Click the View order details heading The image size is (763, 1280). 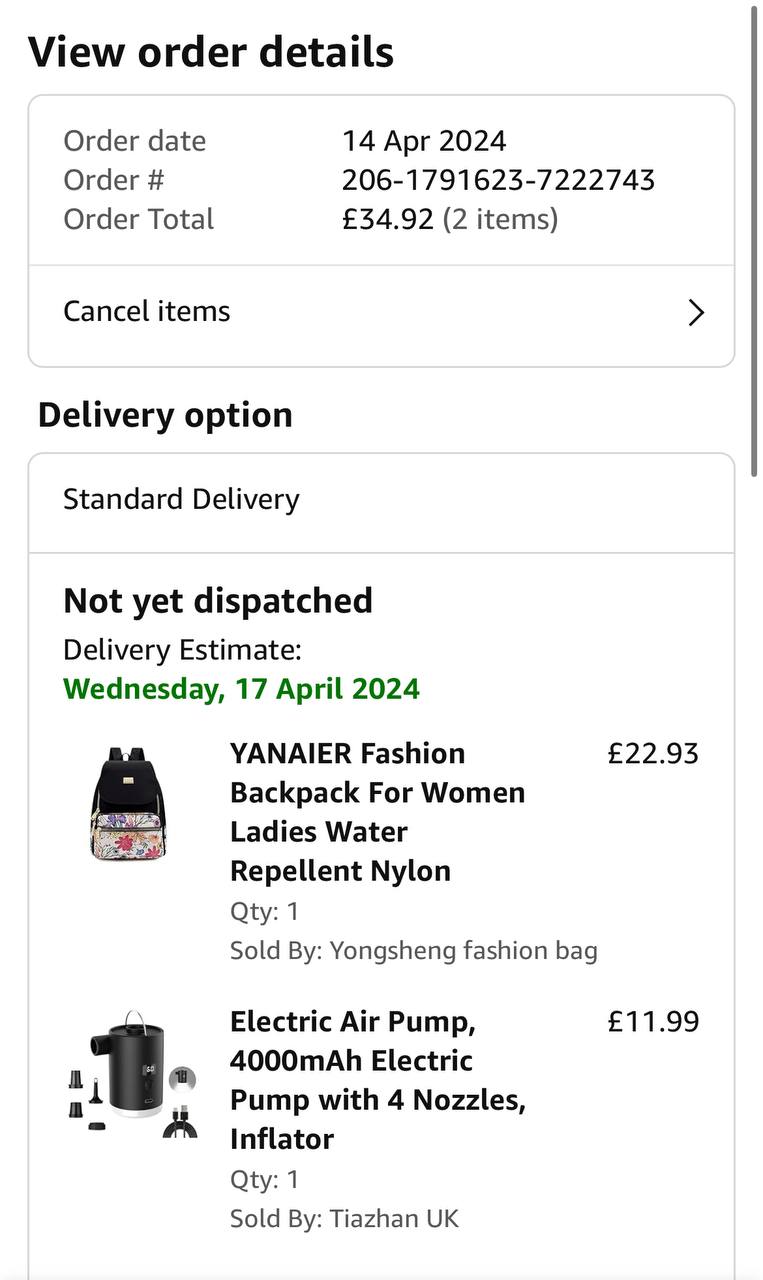[211, 52]
